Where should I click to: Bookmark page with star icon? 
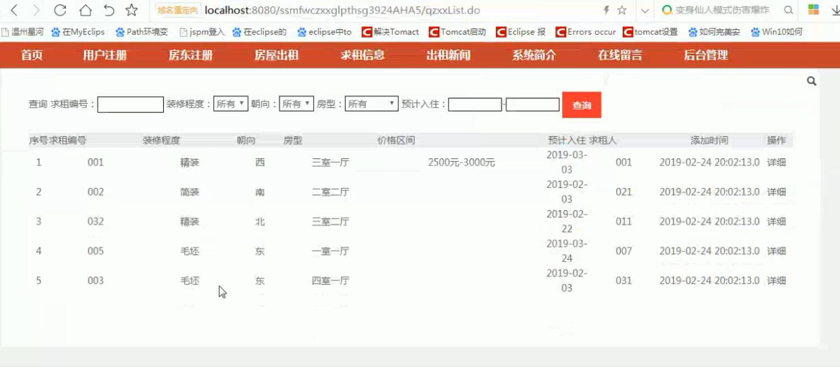coord(131,10)
